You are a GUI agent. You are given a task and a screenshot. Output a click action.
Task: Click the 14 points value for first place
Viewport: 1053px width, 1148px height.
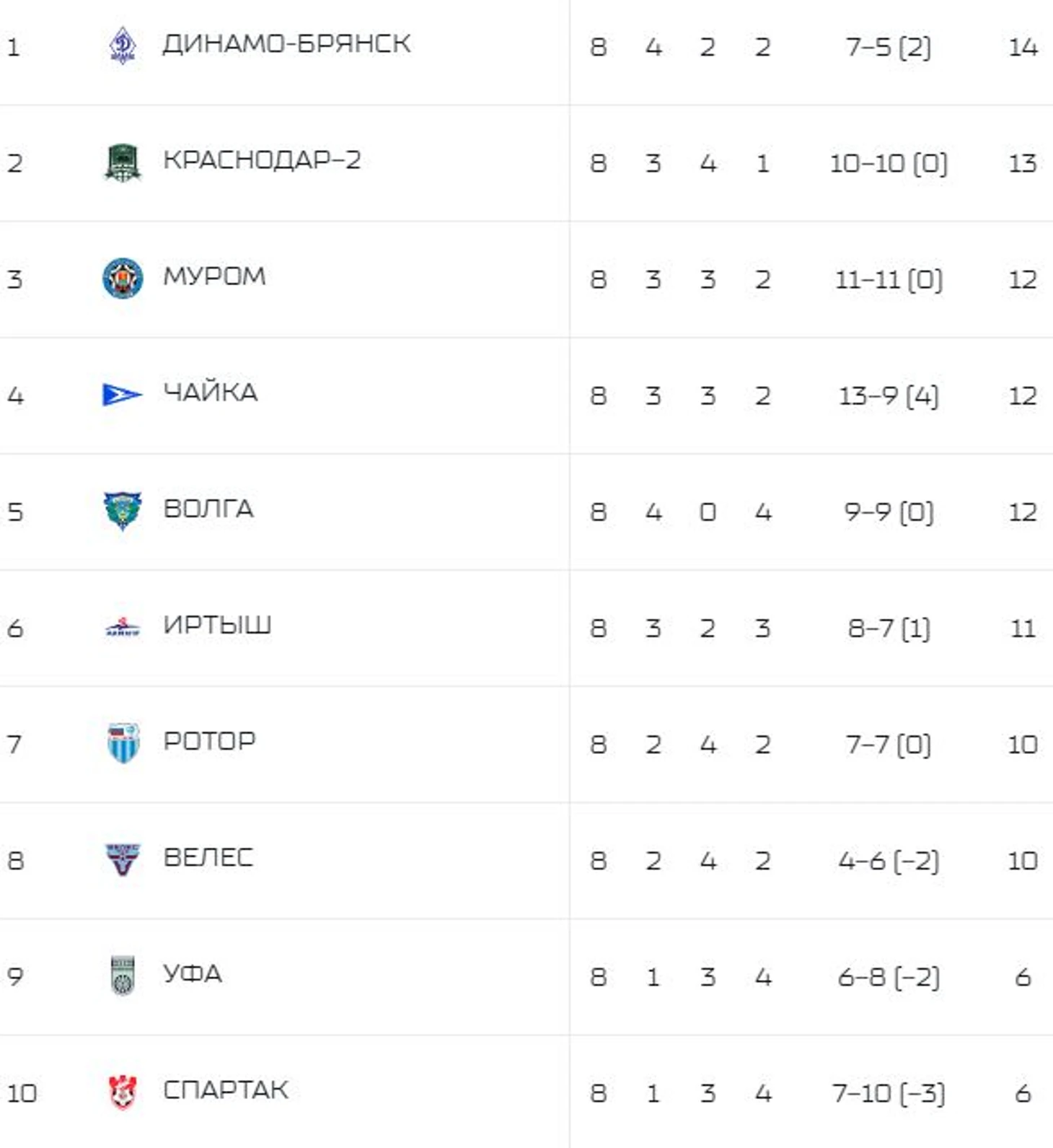point(1023,48)
